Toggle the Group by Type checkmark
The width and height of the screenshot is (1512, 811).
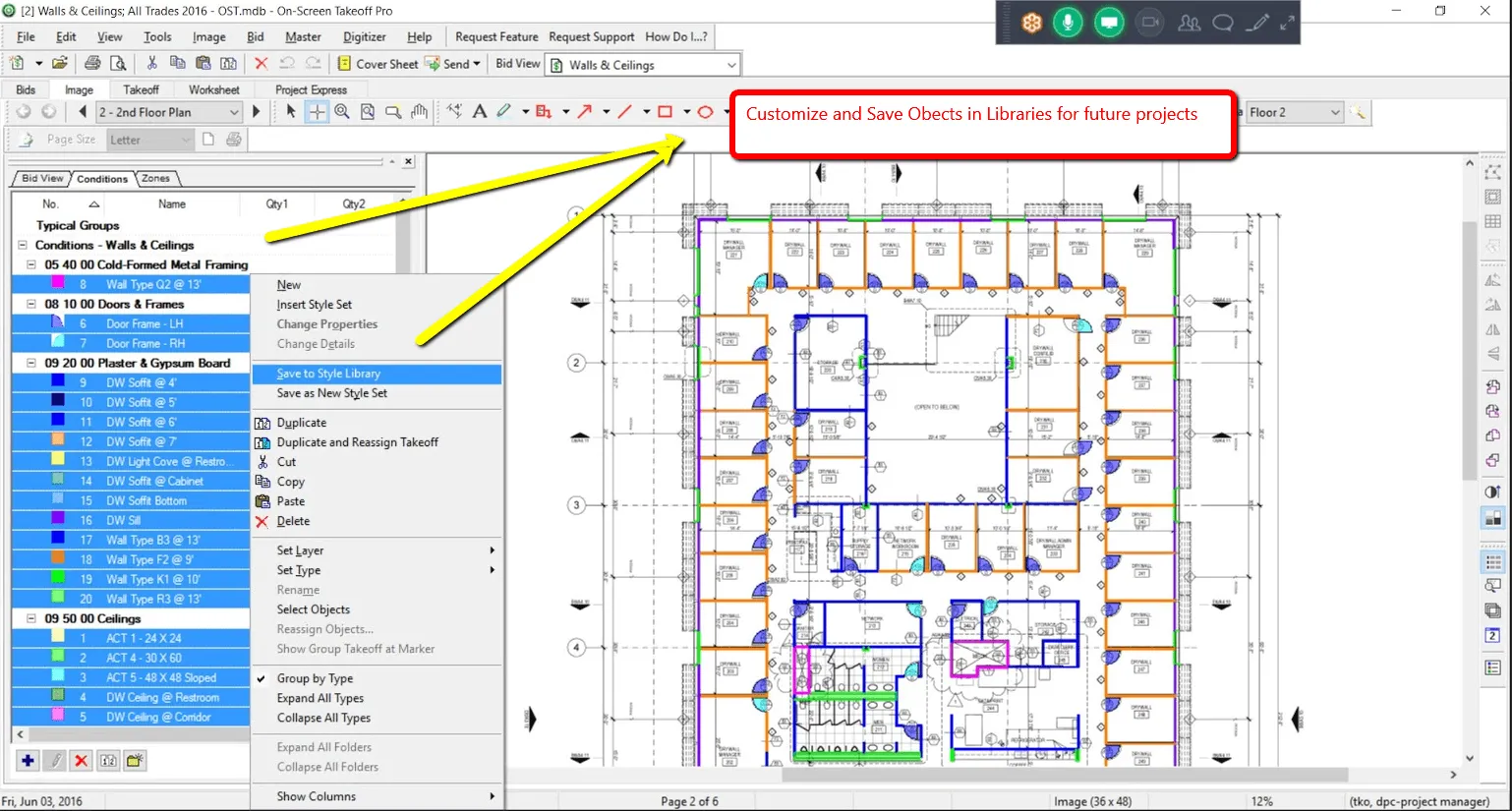click(x=315, y=678)
